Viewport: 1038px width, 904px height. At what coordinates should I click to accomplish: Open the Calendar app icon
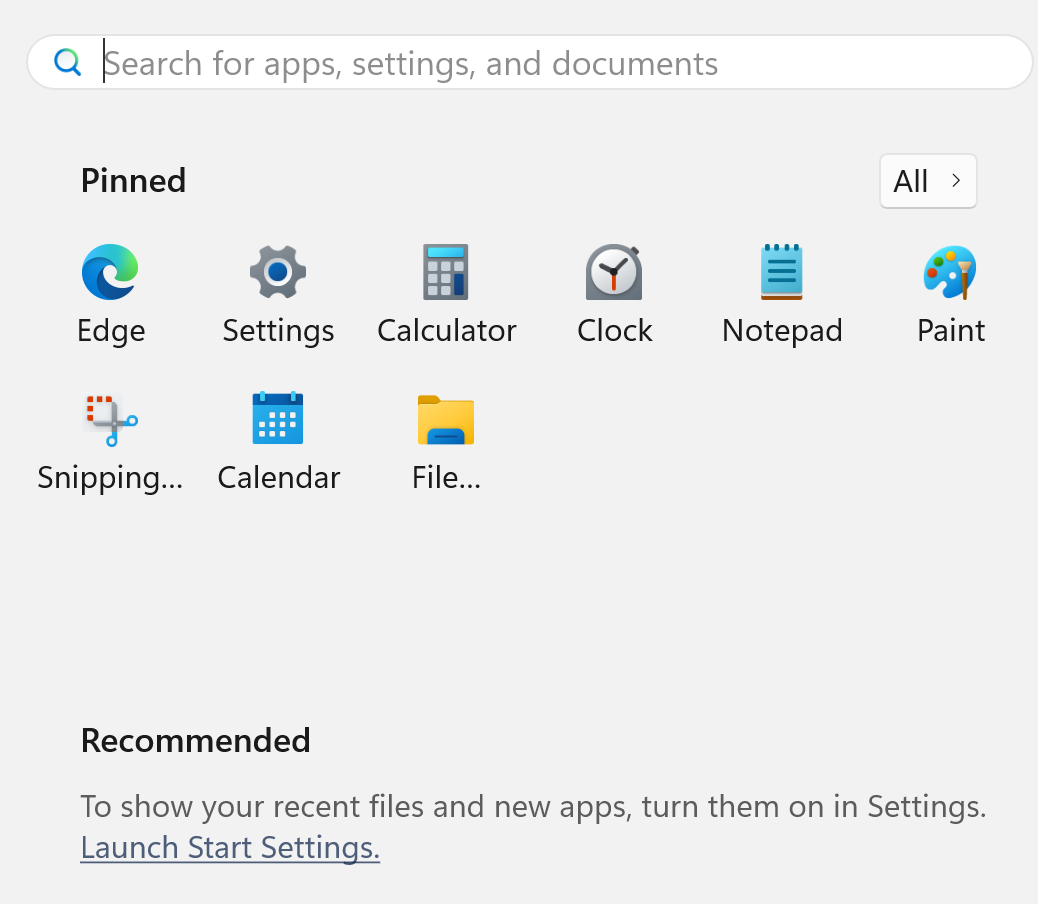278,419
